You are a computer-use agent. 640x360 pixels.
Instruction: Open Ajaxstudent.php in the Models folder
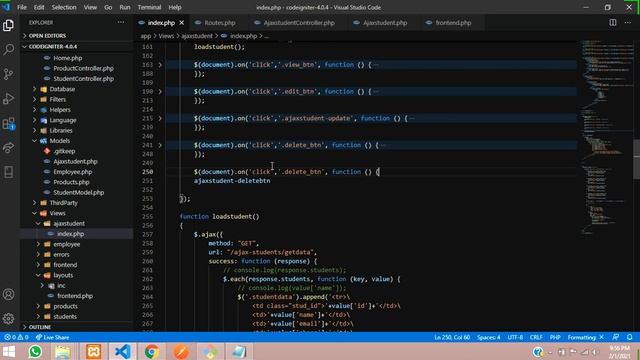[x=75, y=162]
